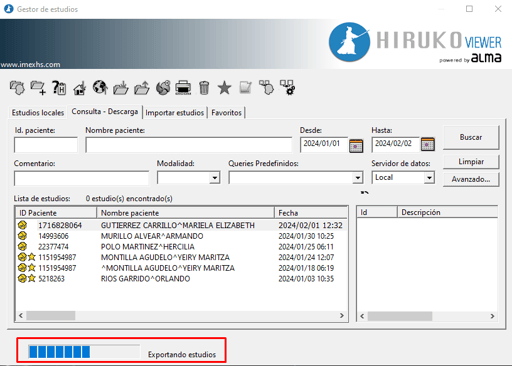Click the globe burn disc icon

[x=163, y=88]
